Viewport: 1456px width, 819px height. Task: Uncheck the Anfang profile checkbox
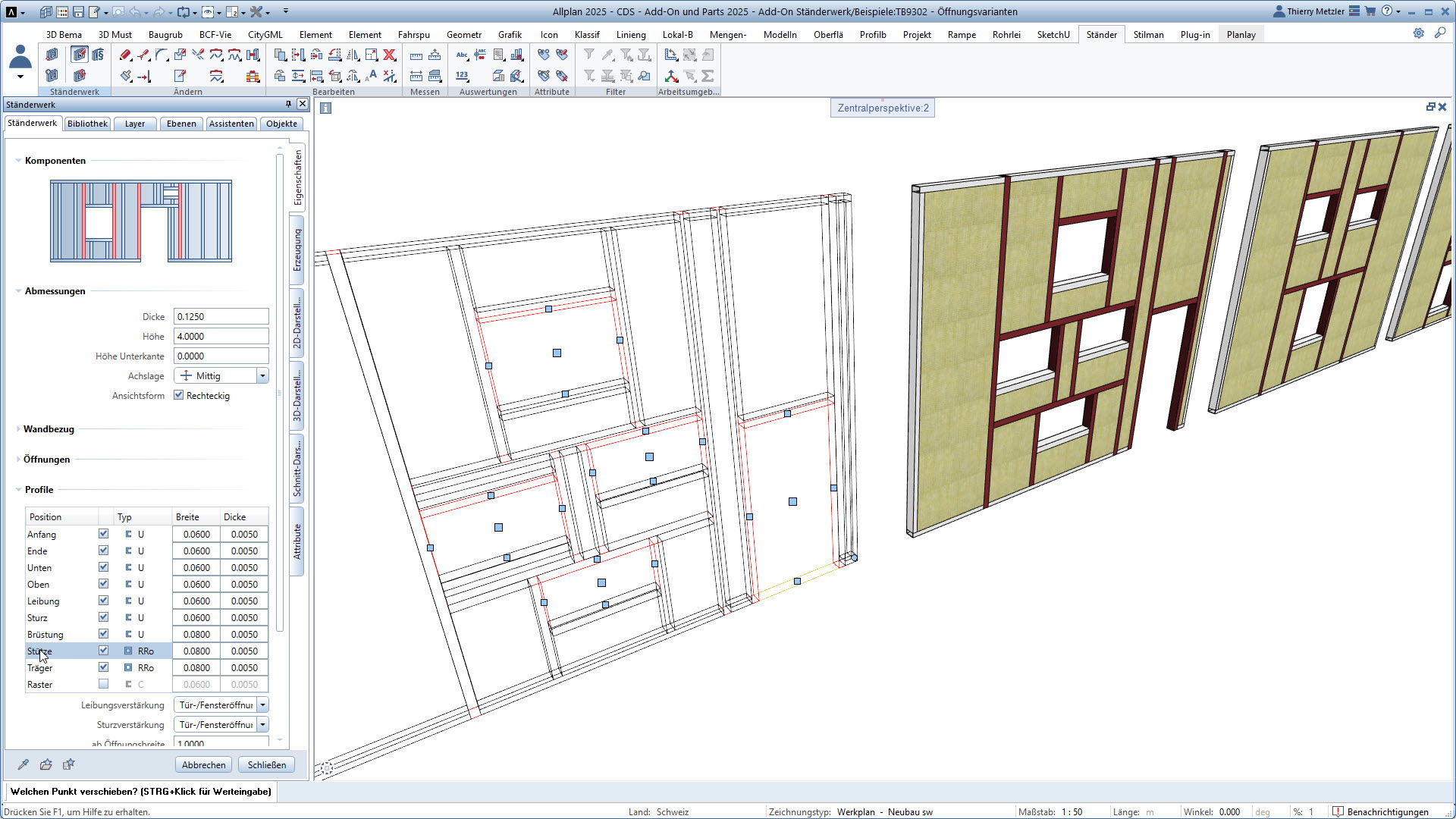point(104,534)
